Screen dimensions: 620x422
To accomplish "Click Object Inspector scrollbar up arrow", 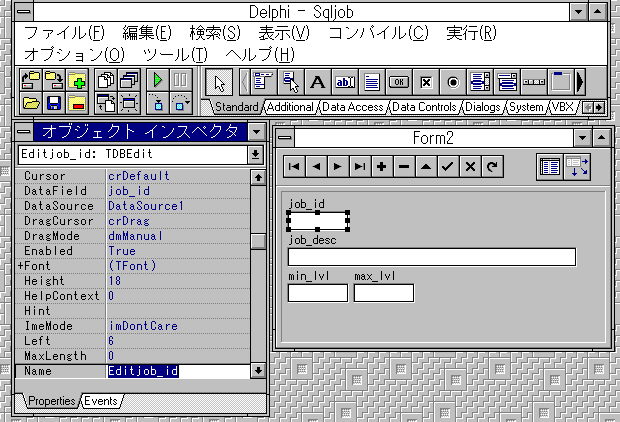I will click(258, 178).
